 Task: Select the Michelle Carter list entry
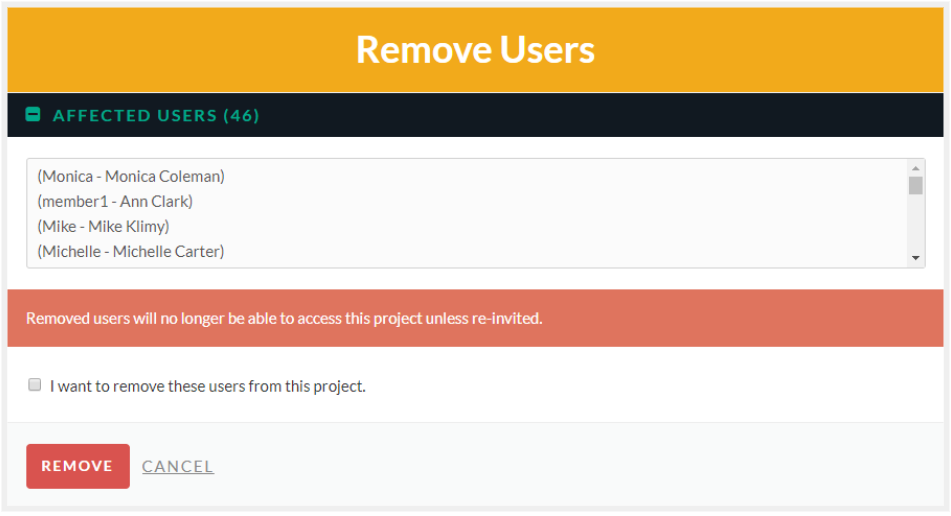tap(131, 251)
